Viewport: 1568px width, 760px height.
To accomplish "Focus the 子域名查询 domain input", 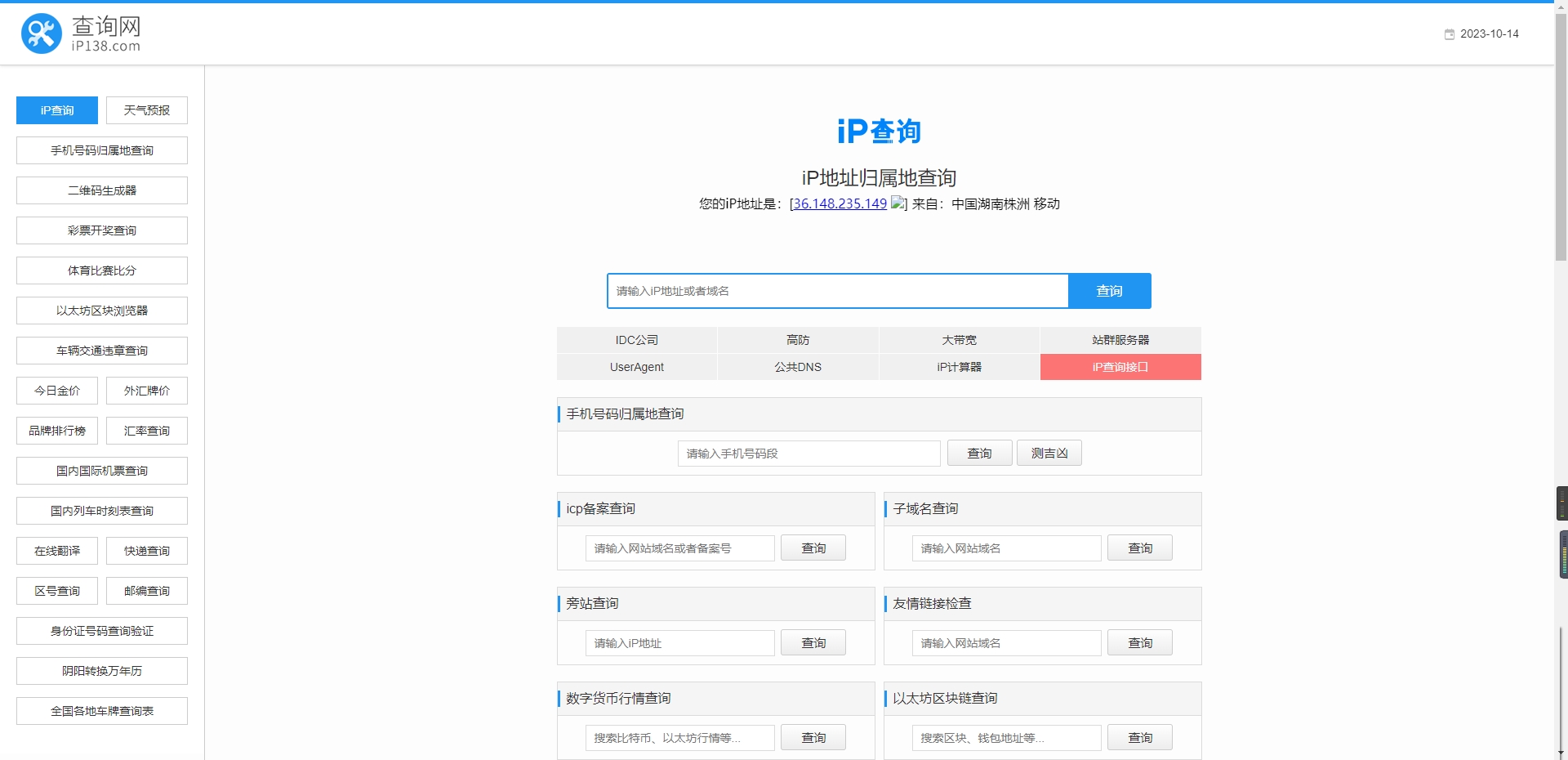I will pos(1007,548).
